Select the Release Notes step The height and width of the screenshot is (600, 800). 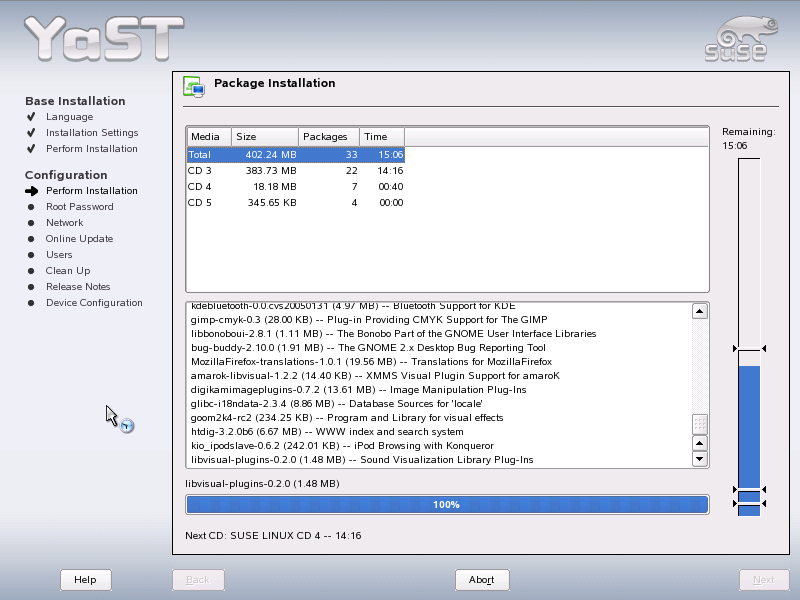pyautogui.click(x=78, y=287)
